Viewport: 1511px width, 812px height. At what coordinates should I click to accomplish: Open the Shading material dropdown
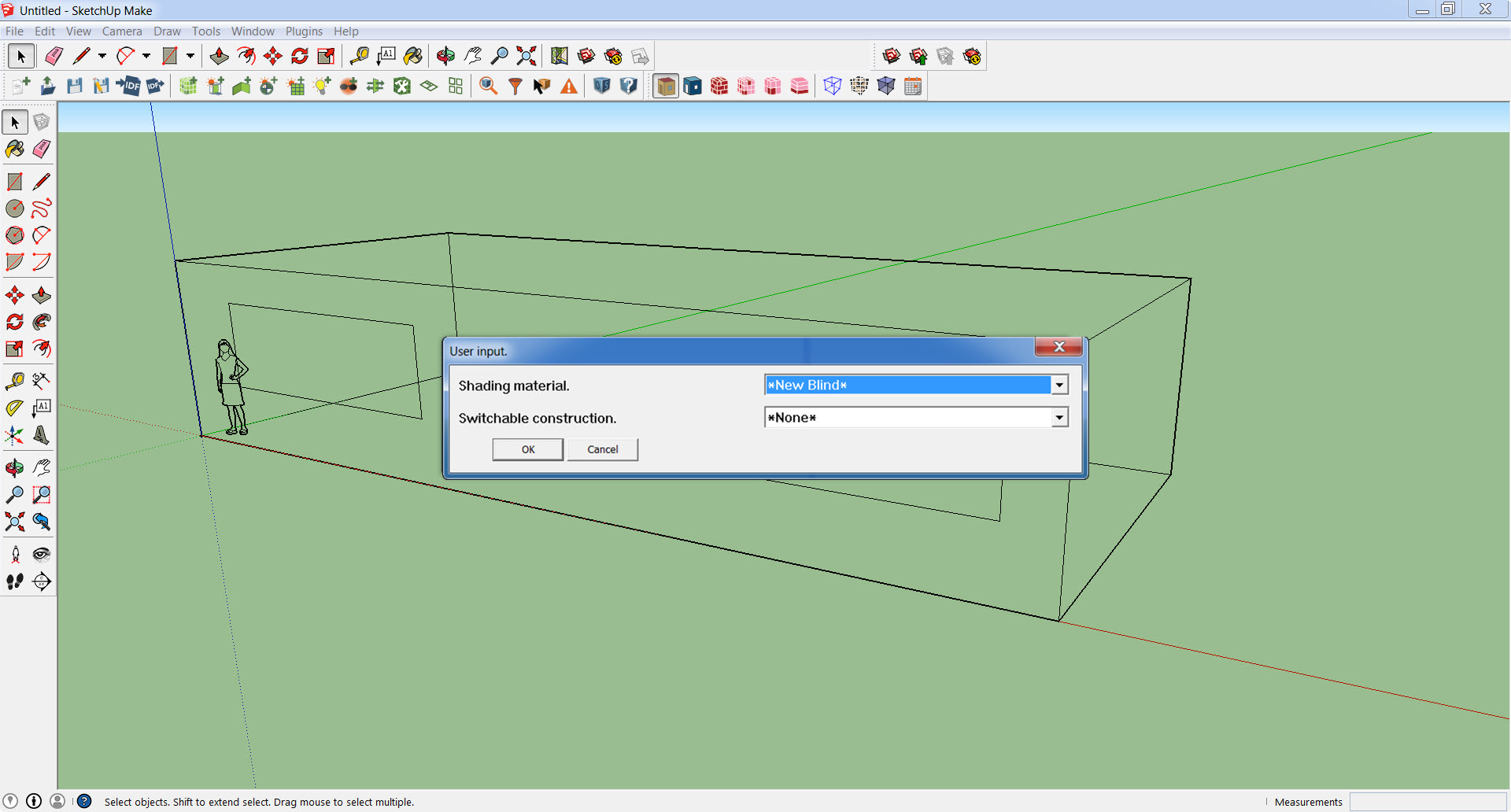1060,385
